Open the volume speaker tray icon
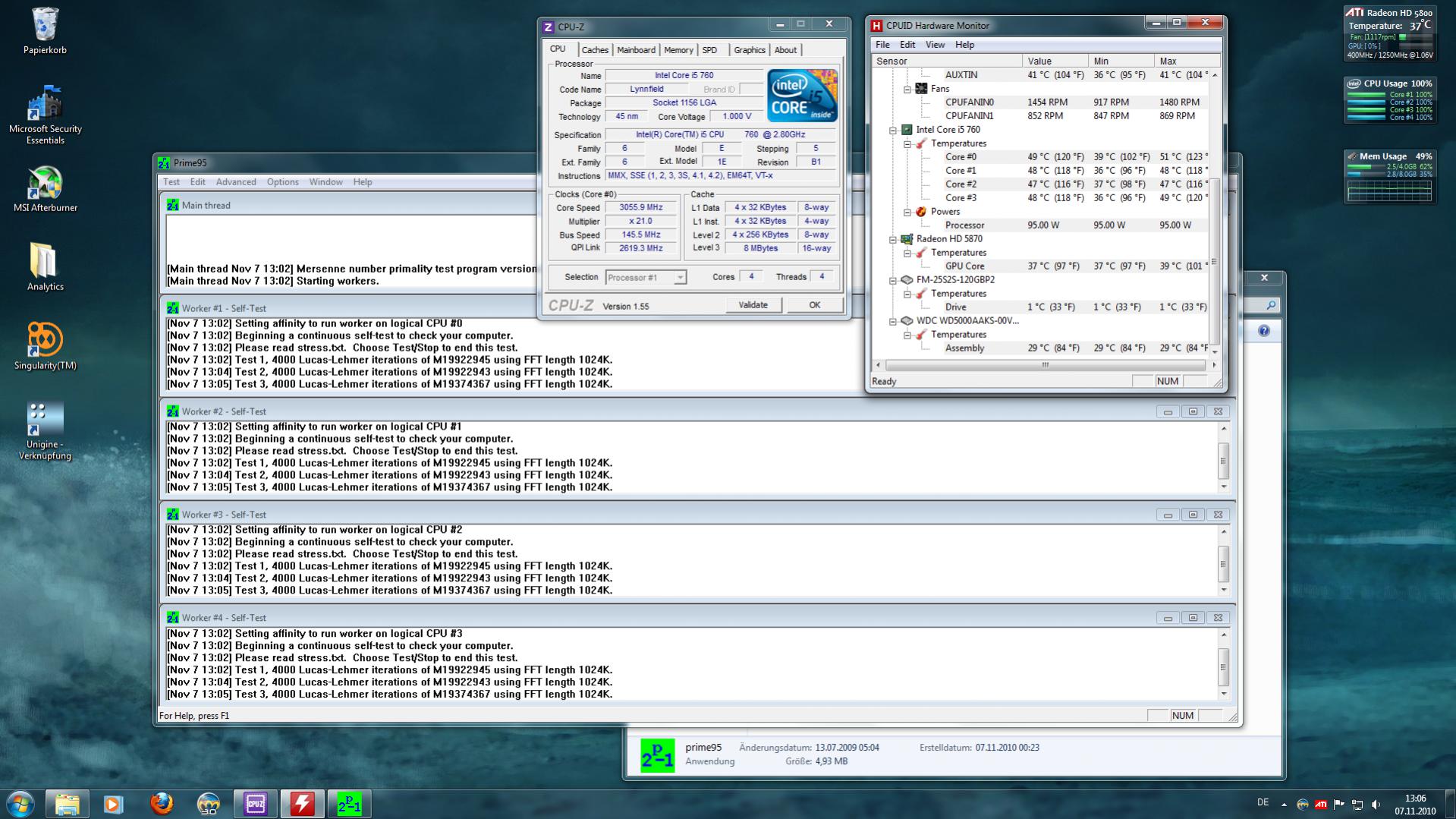 [x=1376, y=804]
